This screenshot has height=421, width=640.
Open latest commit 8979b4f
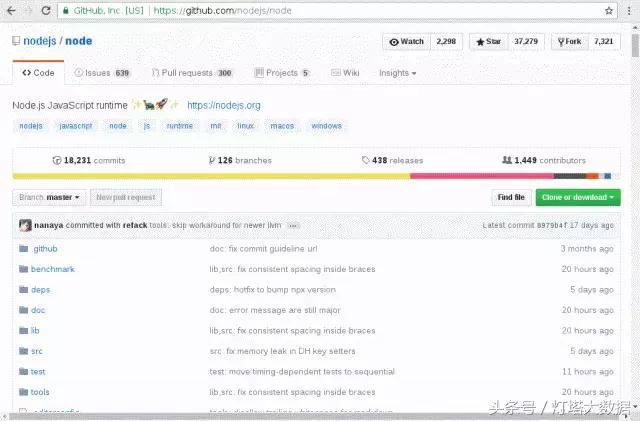pyautogui.click(x=552, y=225)
